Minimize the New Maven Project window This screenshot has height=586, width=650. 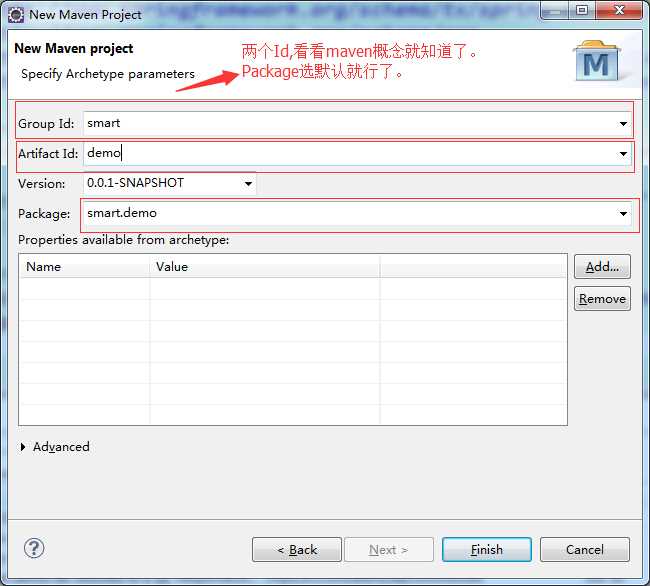pyautogui.click(x=554, y=10)
